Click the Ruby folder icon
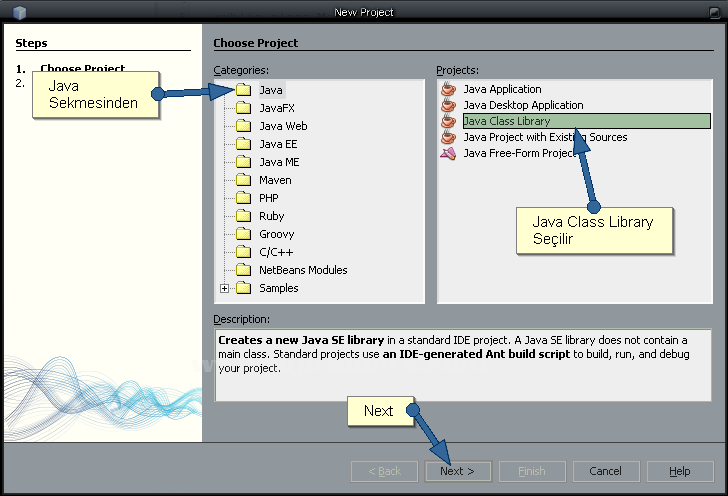The height and width of the screenshot is (496, 728). tap(243, 216)
